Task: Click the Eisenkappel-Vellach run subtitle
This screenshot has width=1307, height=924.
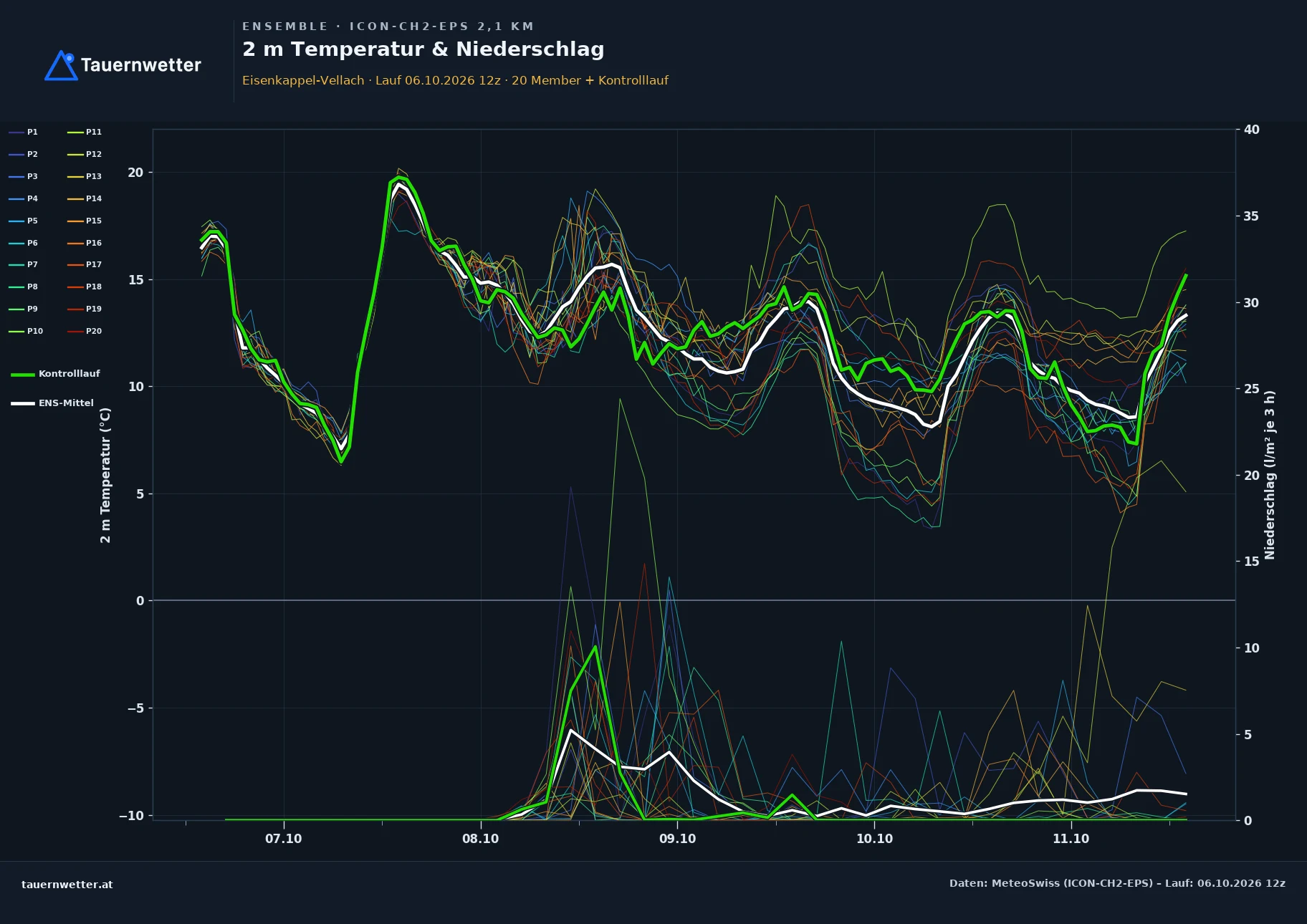Action: coord(455,80)
